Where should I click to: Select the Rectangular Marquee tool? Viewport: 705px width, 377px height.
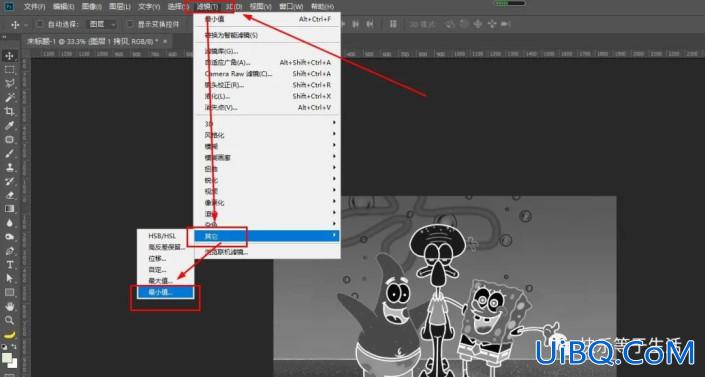(x=9, y=70)
